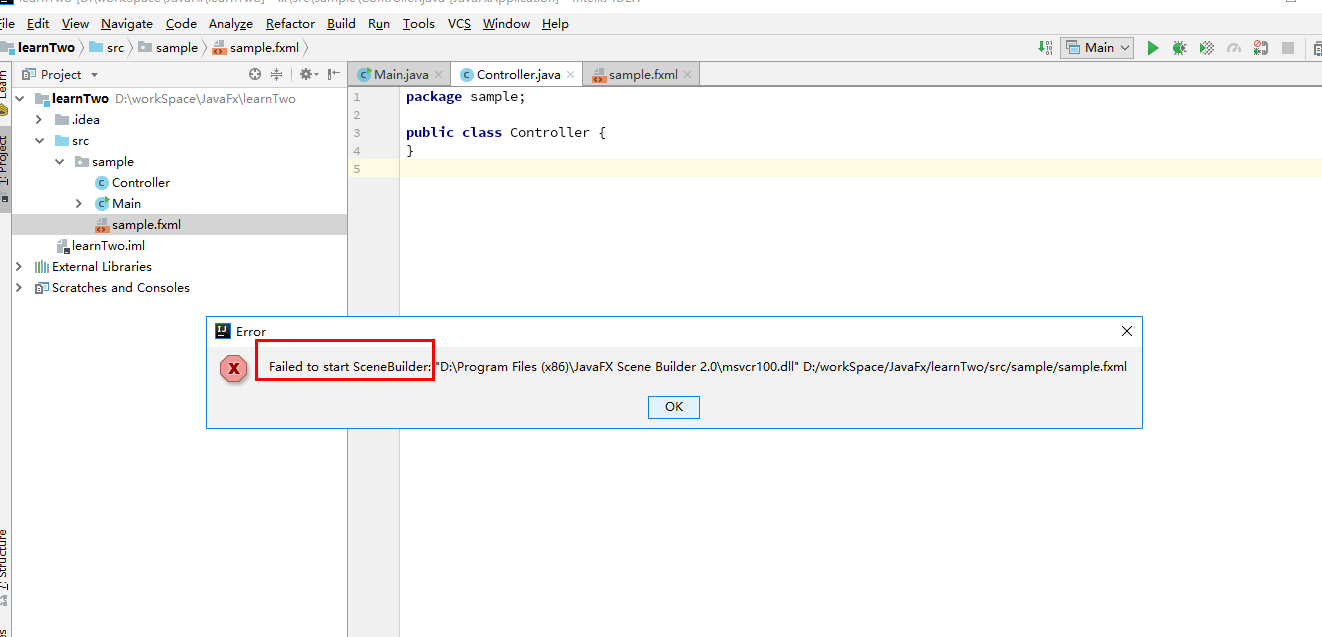Start debugging with the green bug icon

[1180, 47]
